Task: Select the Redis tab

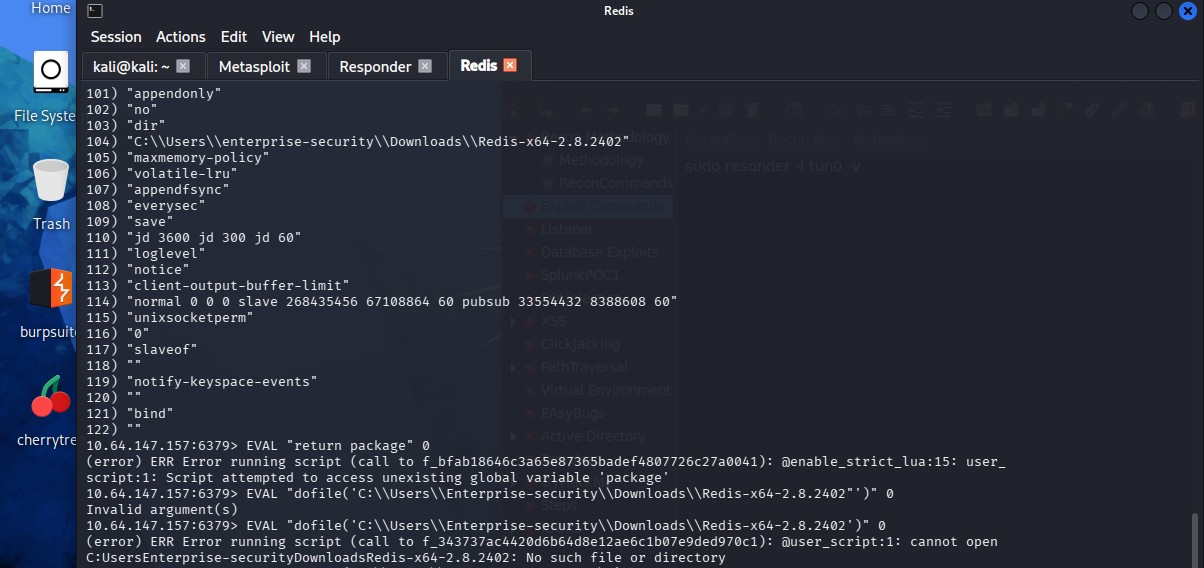Action: (478, 66)
